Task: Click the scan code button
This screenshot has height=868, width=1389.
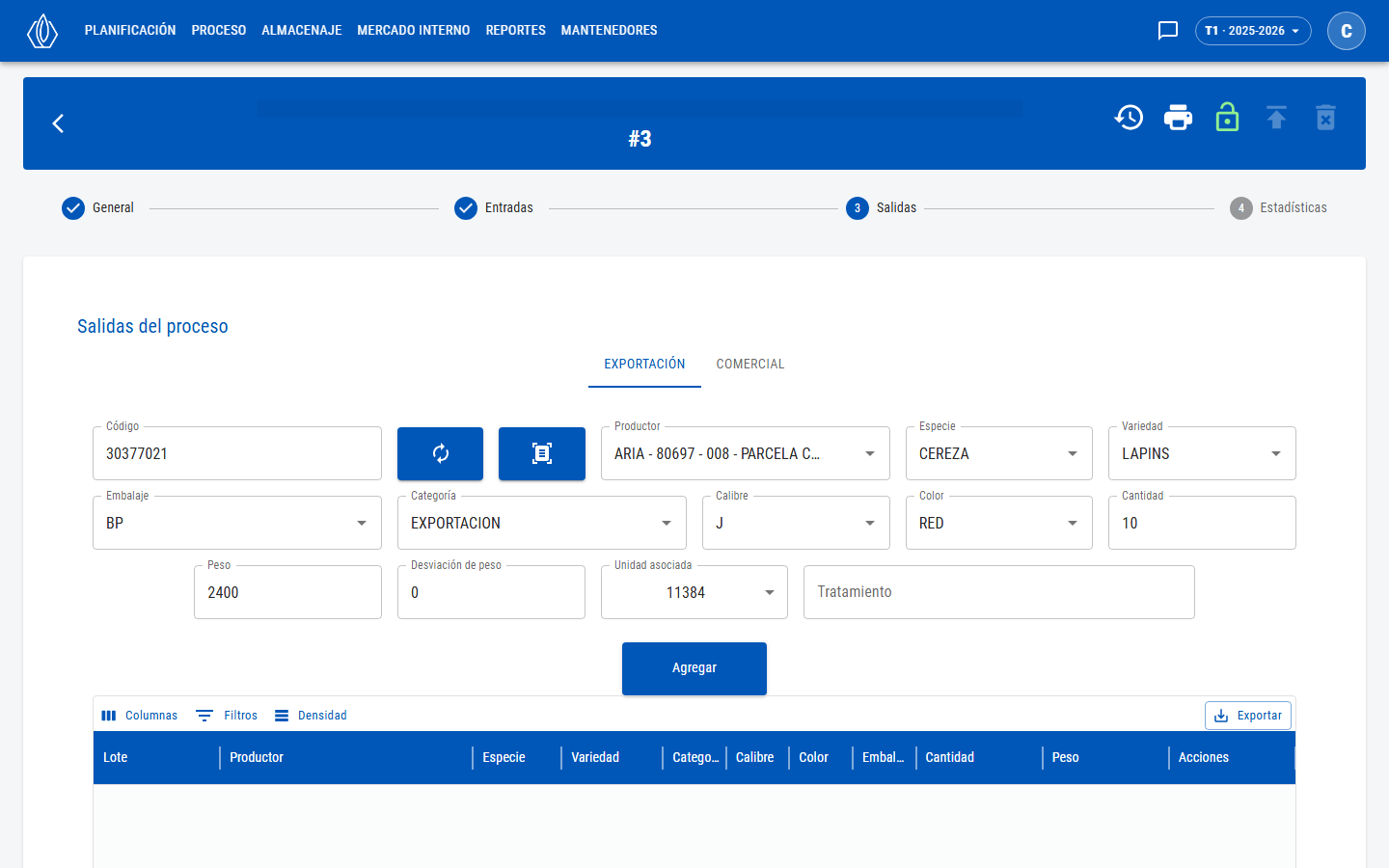Action: coord(542,453)
